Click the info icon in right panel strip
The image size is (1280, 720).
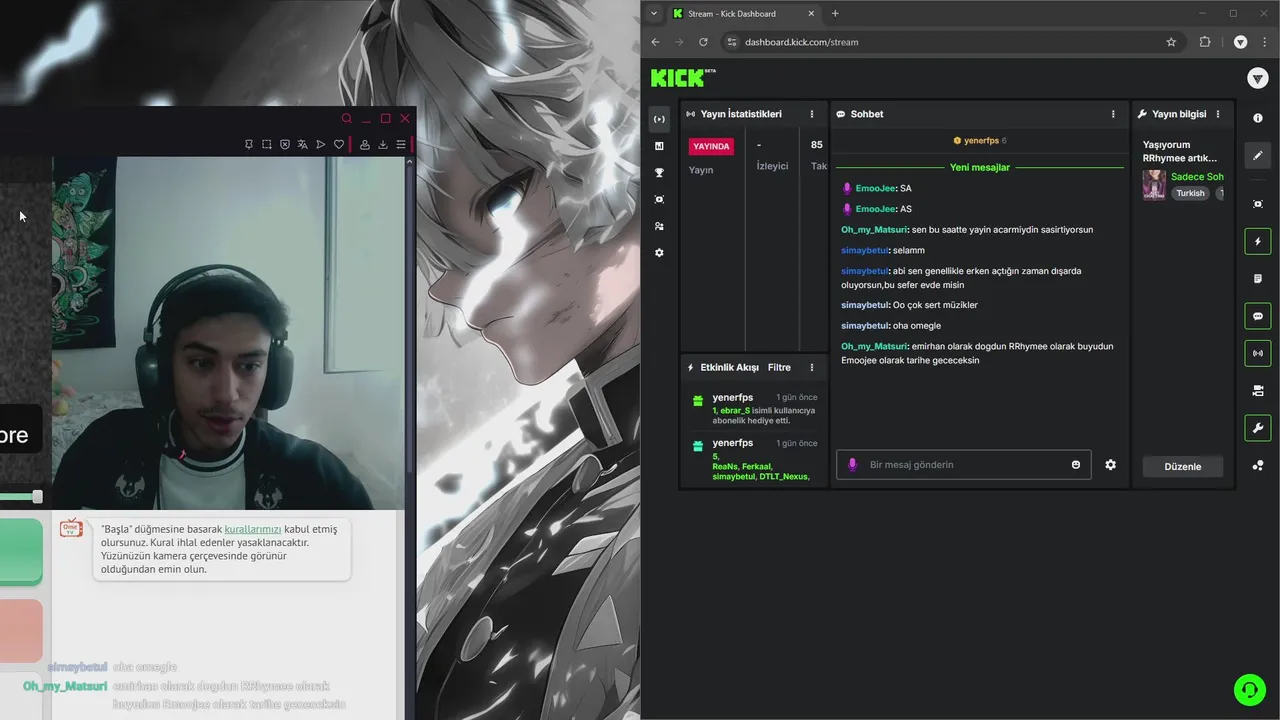pos(1258,118)
